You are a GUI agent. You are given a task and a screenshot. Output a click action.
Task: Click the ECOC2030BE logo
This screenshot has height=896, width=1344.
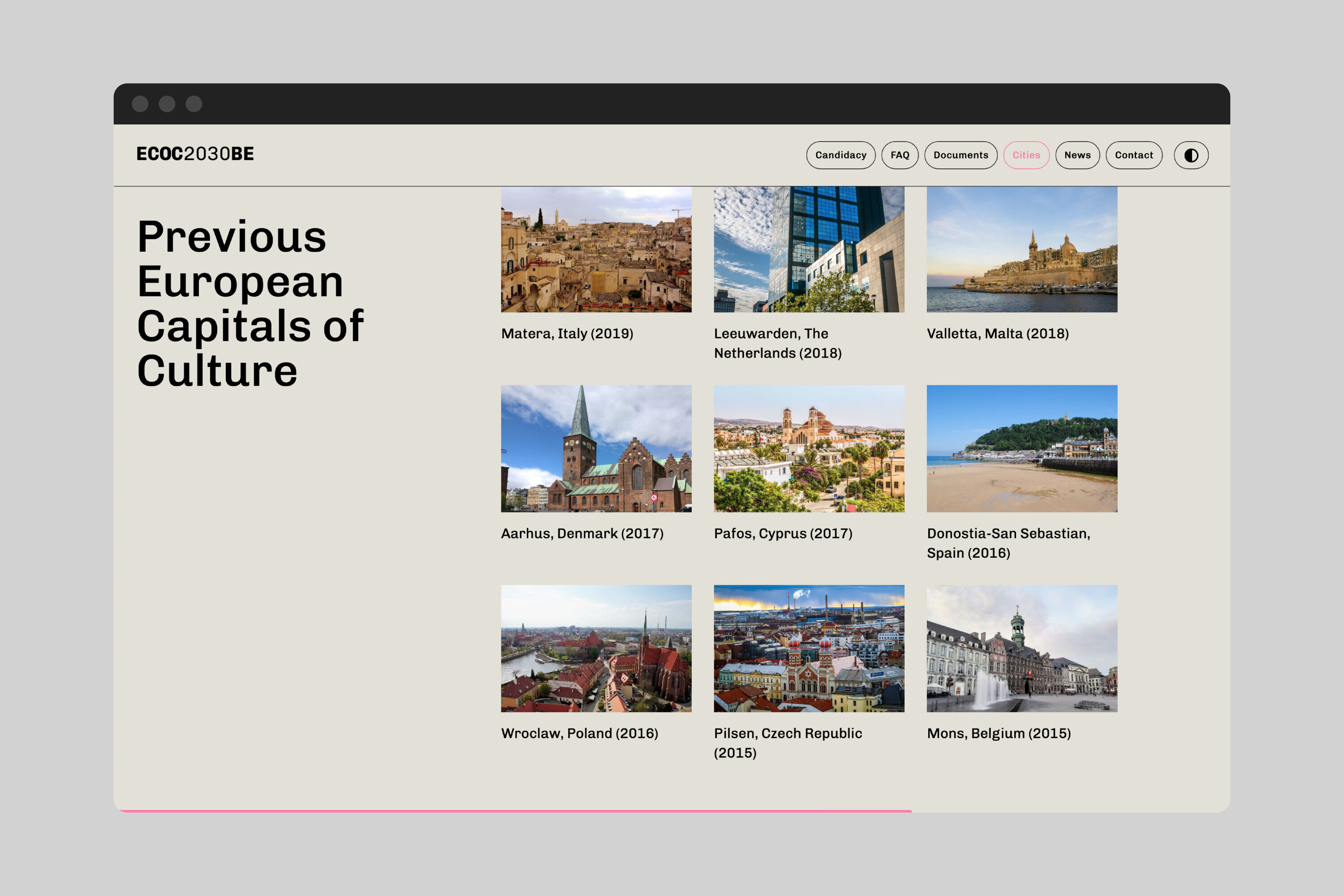pos(195,154)
